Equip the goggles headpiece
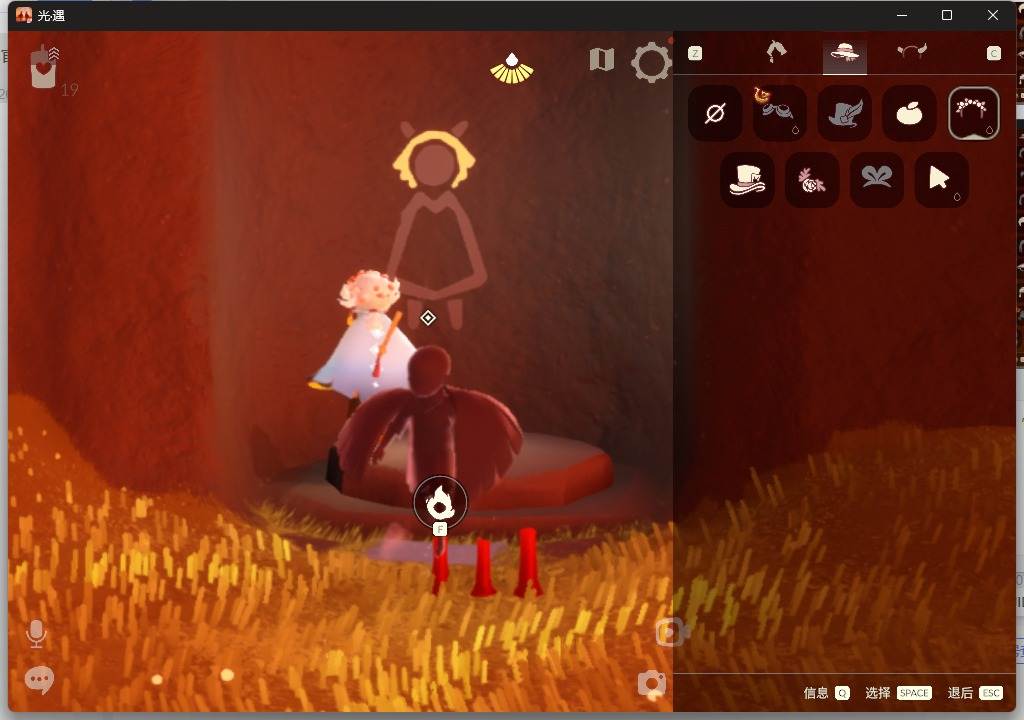 click(779, 113)
